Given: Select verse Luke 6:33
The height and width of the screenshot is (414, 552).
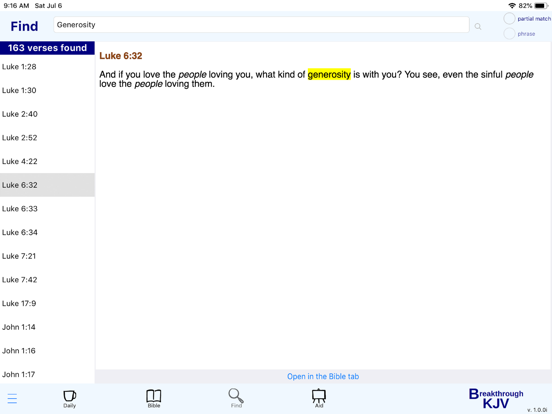Looking at the screenshot, I should [47, 208].
